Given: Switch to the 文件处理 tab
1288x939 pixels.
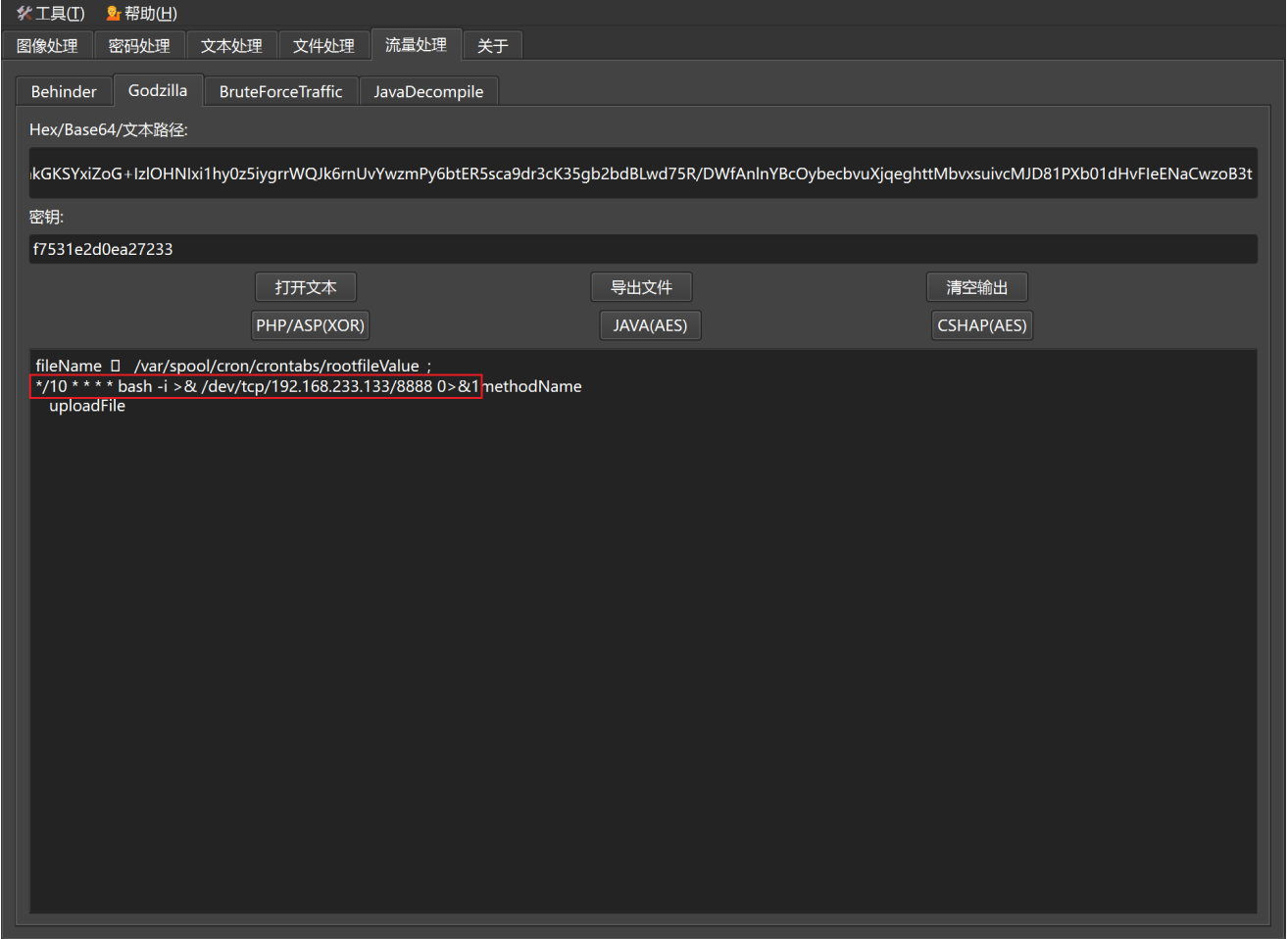Looking at the screenshot, I should click(x=323, y=46).
